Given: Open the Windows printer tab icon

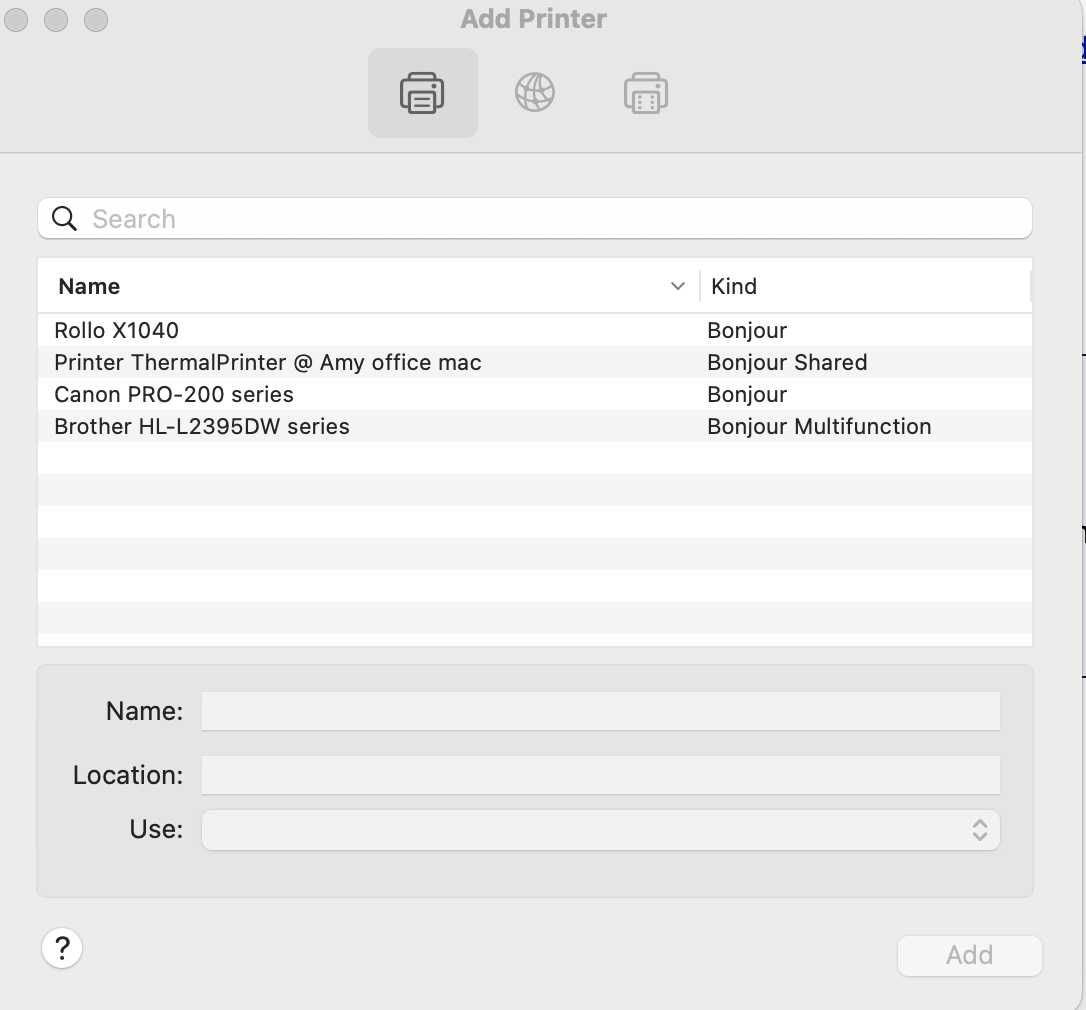Looking at the screenshot, I should tap(646, 93).
